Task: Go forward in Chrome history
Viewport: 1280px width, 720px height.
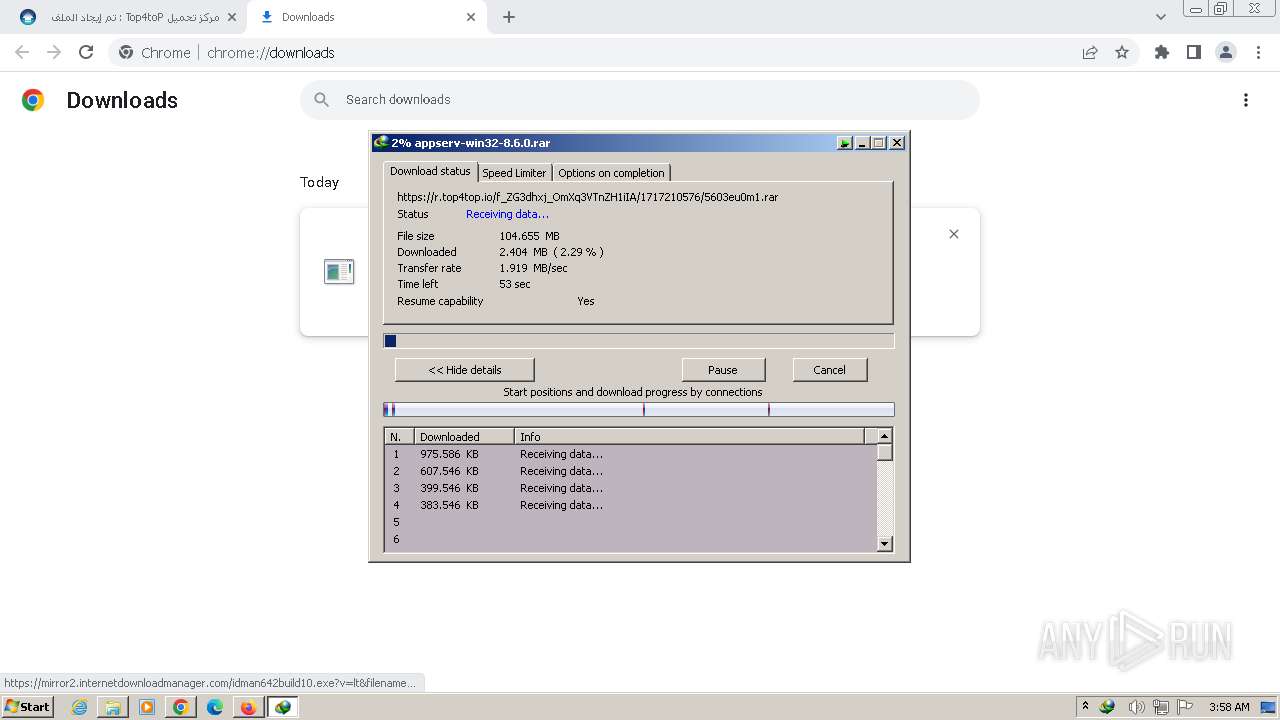Action: (x=54, y=52)
